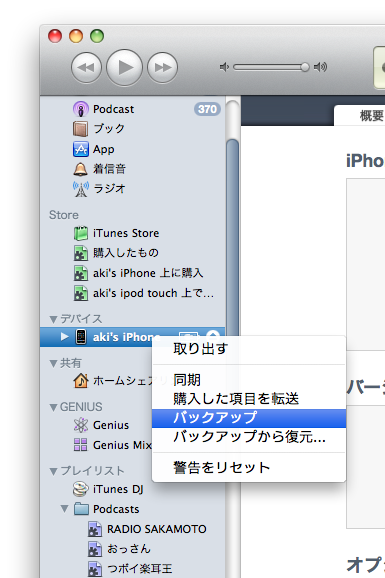385x578 pixels.
Task: Skip to the next track
Action: 162,67
